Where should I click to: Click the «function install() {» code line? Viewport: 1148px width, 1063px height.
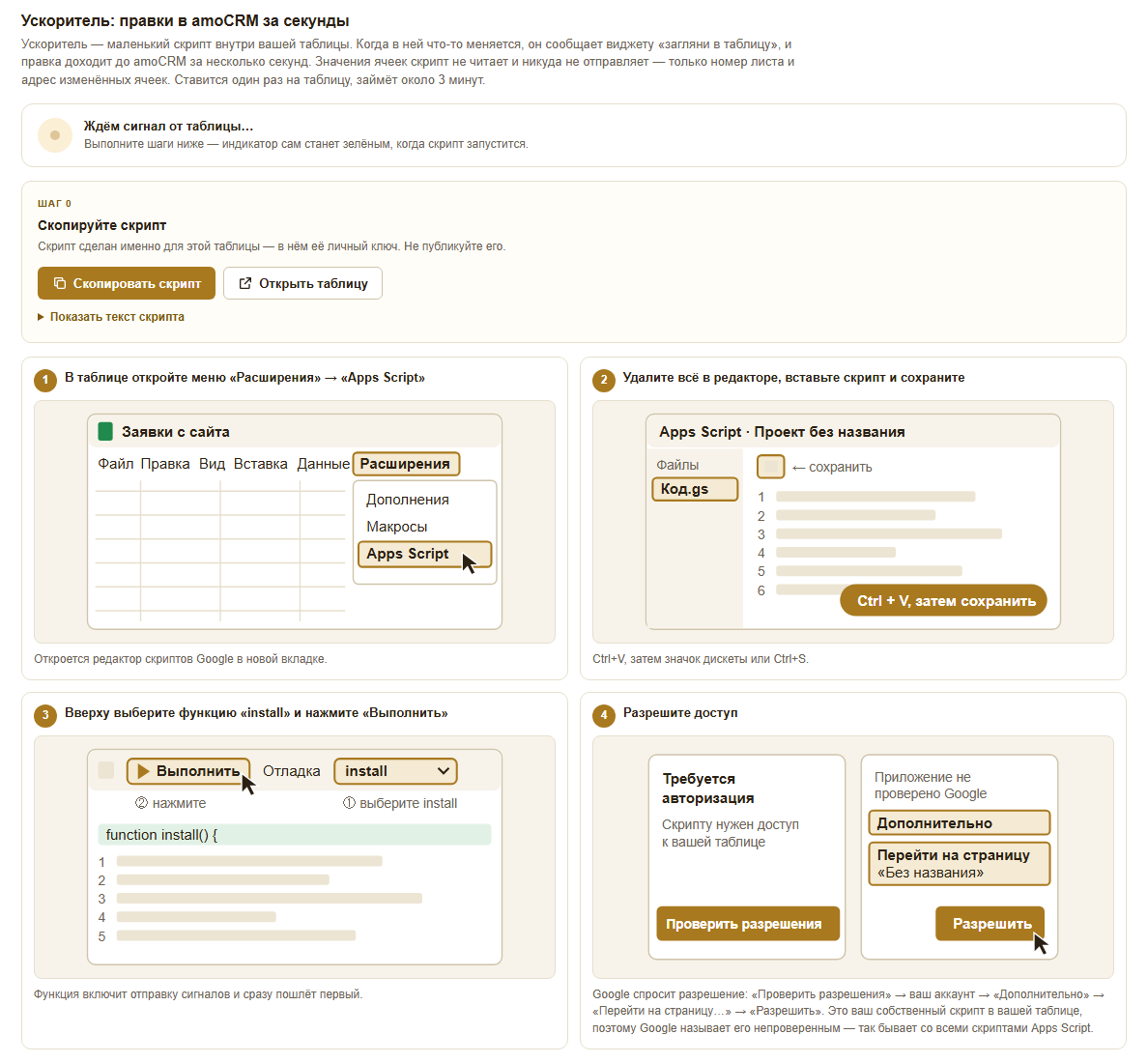tap(295, 835)
